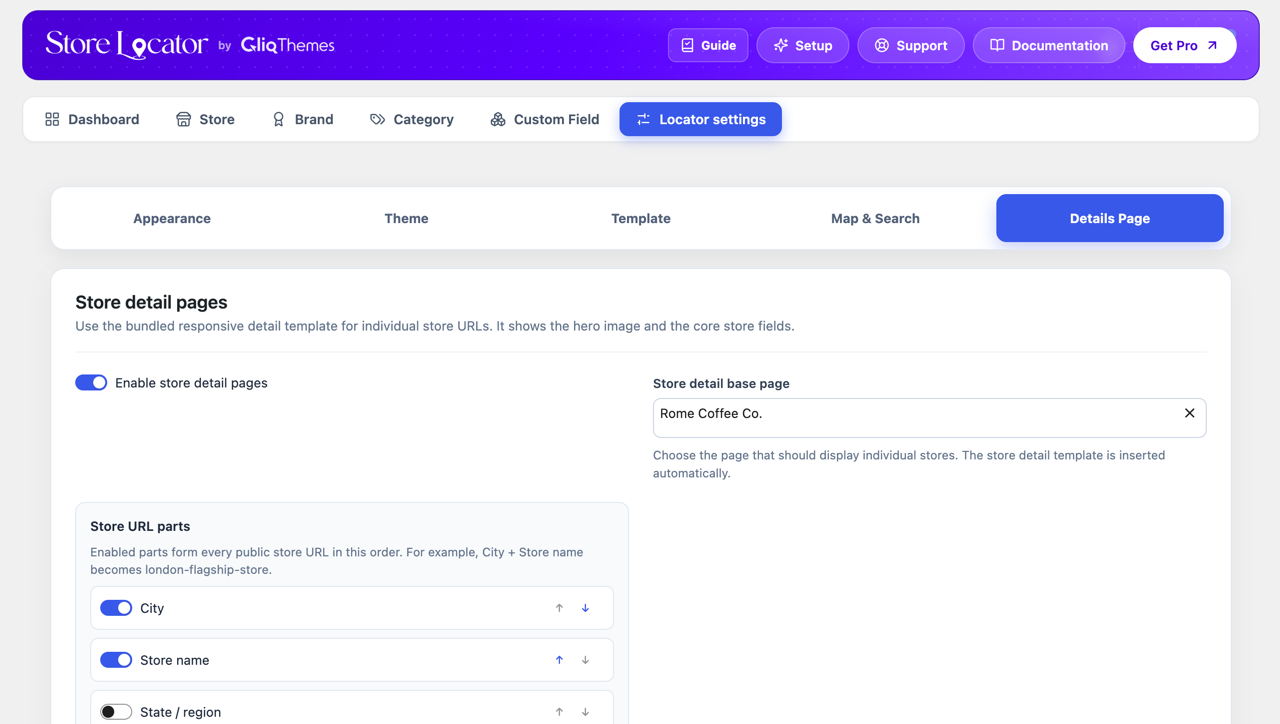Viewport: 1280px width, 724px height.
Task: Click the Get Pro arrow icon
Action: 1212,45
